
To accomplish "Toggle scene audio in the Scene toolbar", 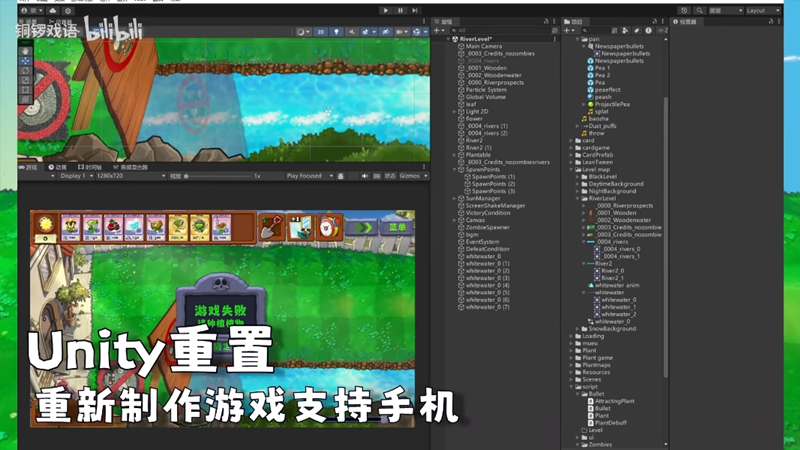I will click(352, 32).
